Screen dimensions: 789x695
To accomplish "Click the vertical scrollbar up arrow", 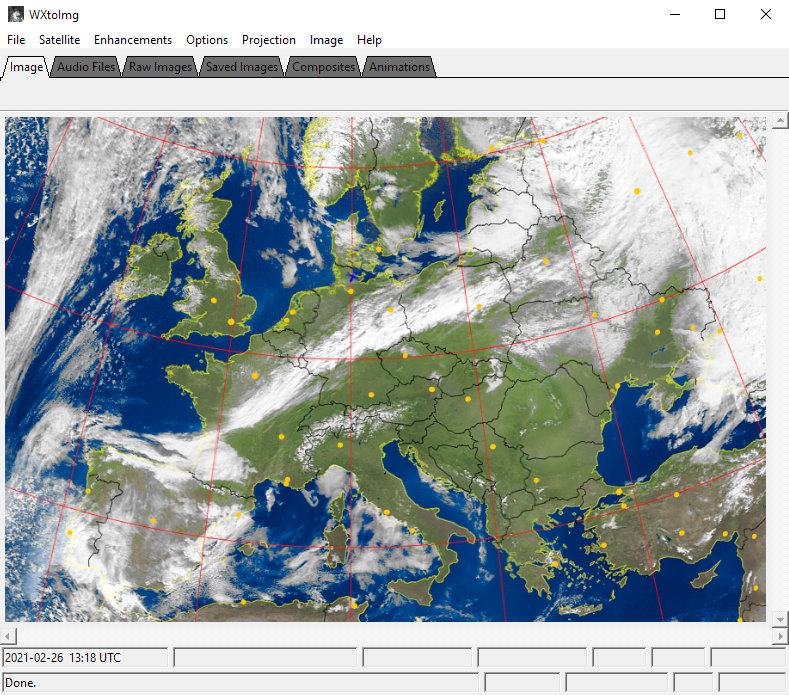I will point(780,122).
